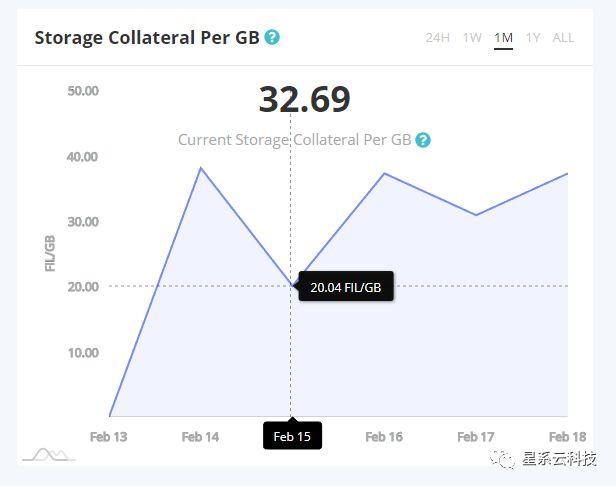The image size is (616, 486).
Task: Select the active 1M range tab
Action: [x=503, y=39]
